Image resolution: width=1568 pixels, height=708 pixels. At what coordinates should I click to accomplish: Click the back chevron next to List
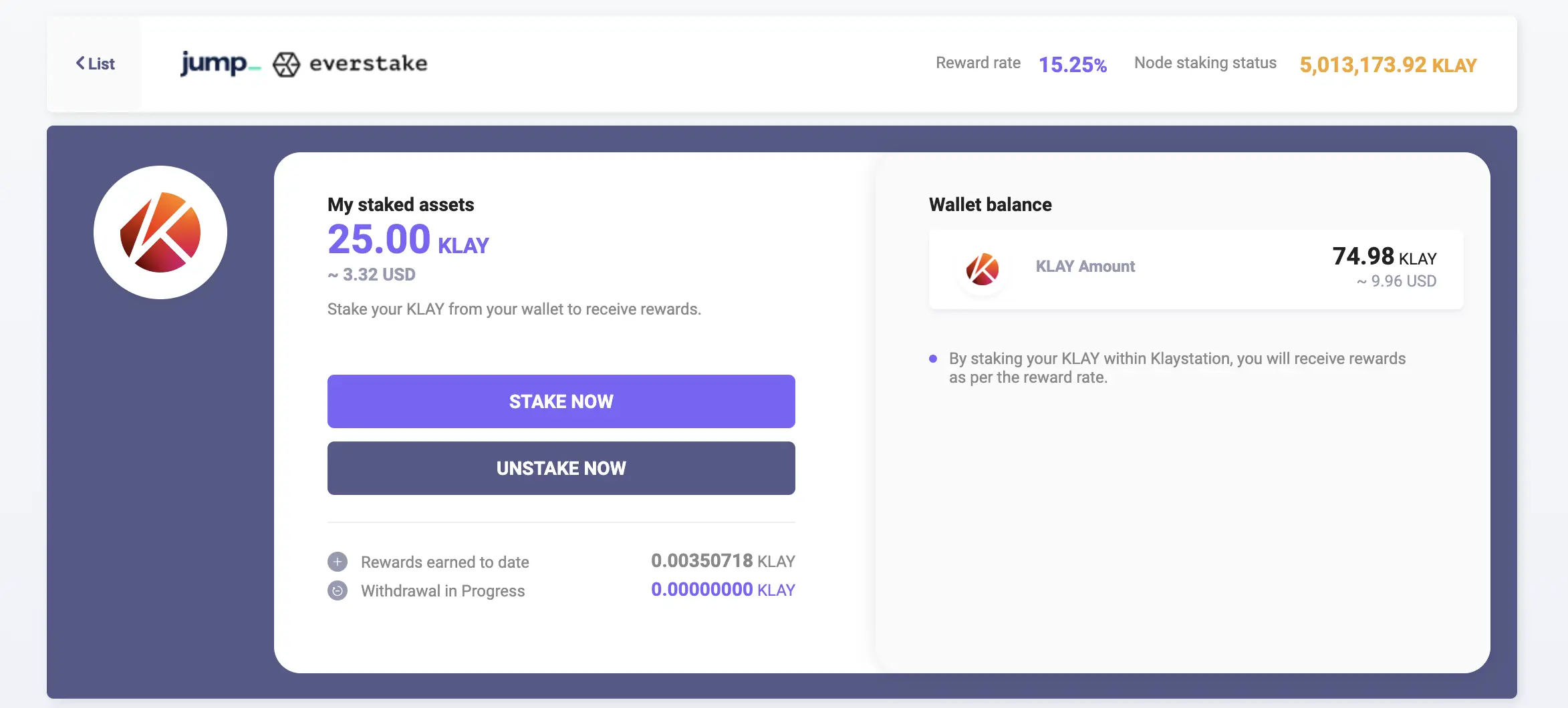tap(80, 63)
